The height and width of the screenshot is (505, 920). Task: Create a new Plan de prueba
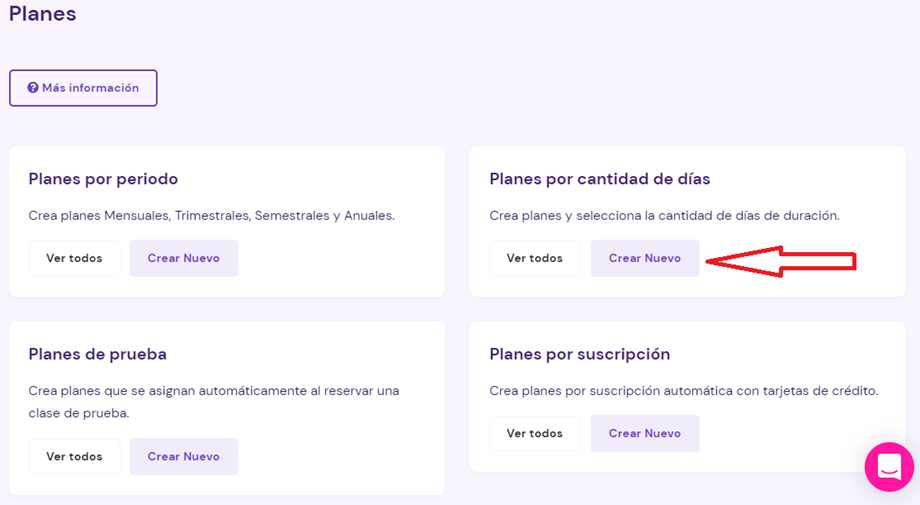(x=184, y=456)
